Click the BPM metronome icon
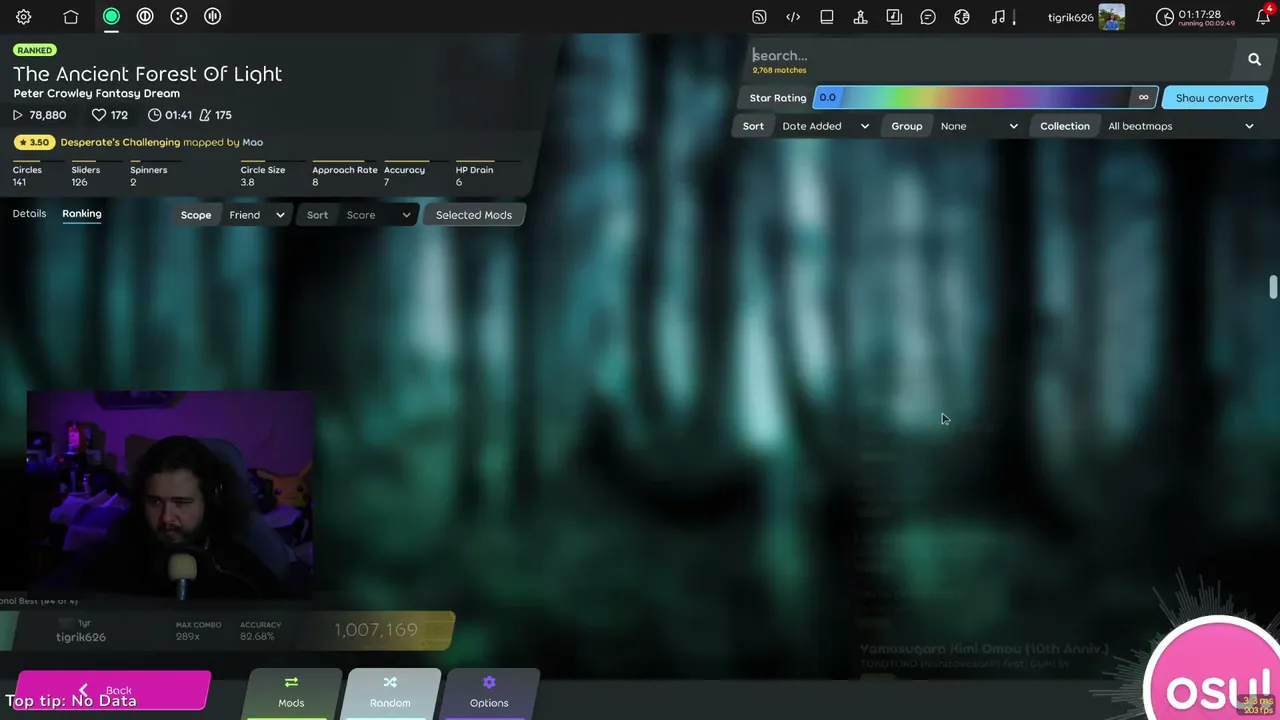Screen dimensions: 1280x720 (x=204, y=115)
